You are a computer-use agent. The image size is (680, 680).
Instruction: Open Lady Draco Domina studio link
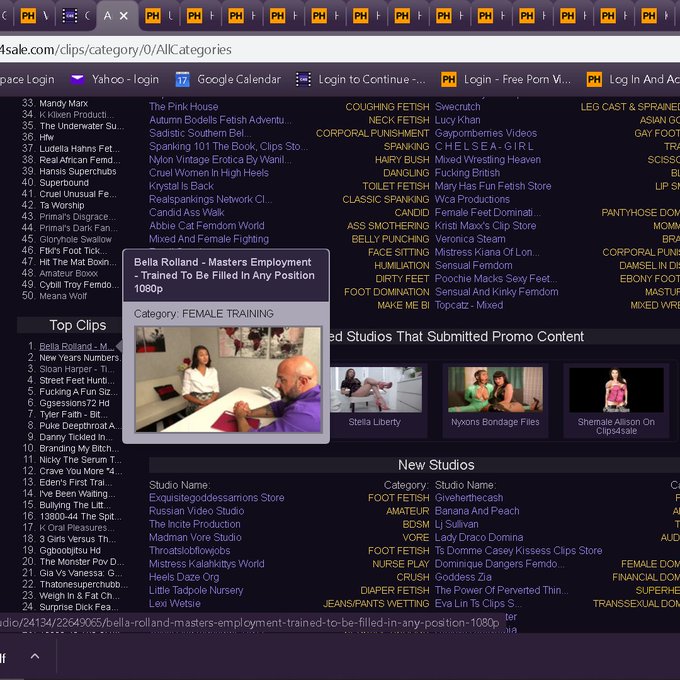[x=479, y=537]
